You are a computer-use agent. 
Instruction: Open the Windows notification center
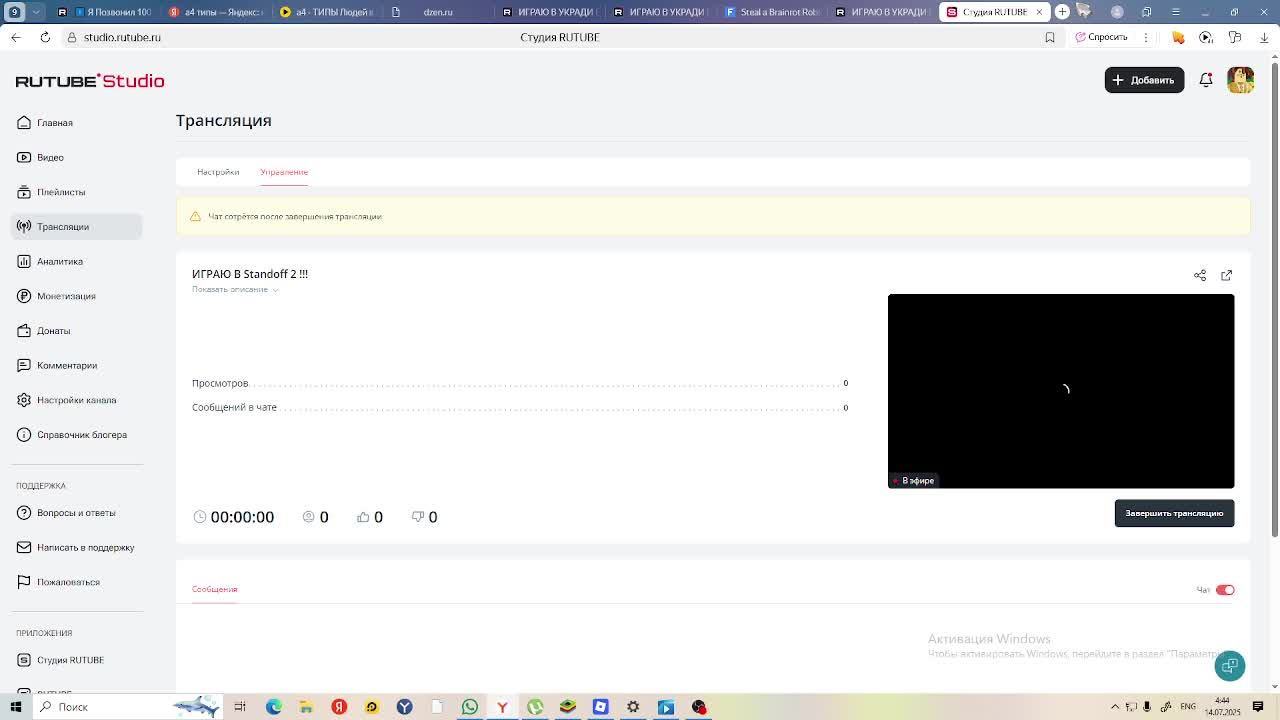click(1258, 707)
